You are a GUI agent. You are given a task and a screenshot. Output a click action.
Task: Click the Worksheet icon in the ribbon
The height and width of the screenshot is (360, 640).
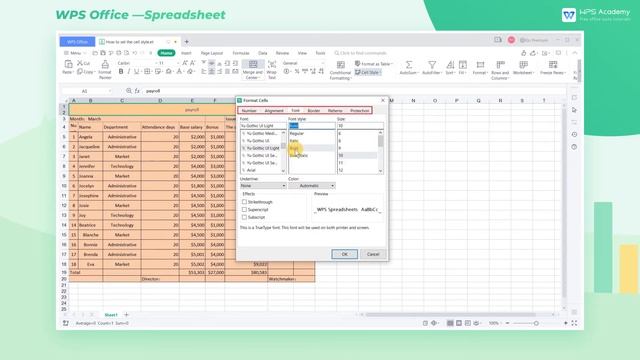pyautogui.click(x=523, y=64)
